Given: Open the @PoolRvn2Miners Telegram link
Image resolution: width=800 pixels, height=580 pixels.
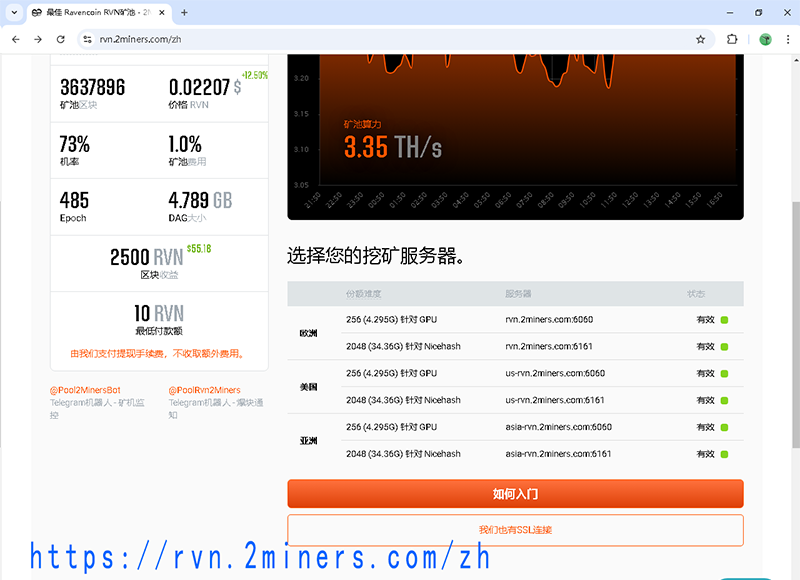Looking at the screenshot, I should [x=204, y=390].
